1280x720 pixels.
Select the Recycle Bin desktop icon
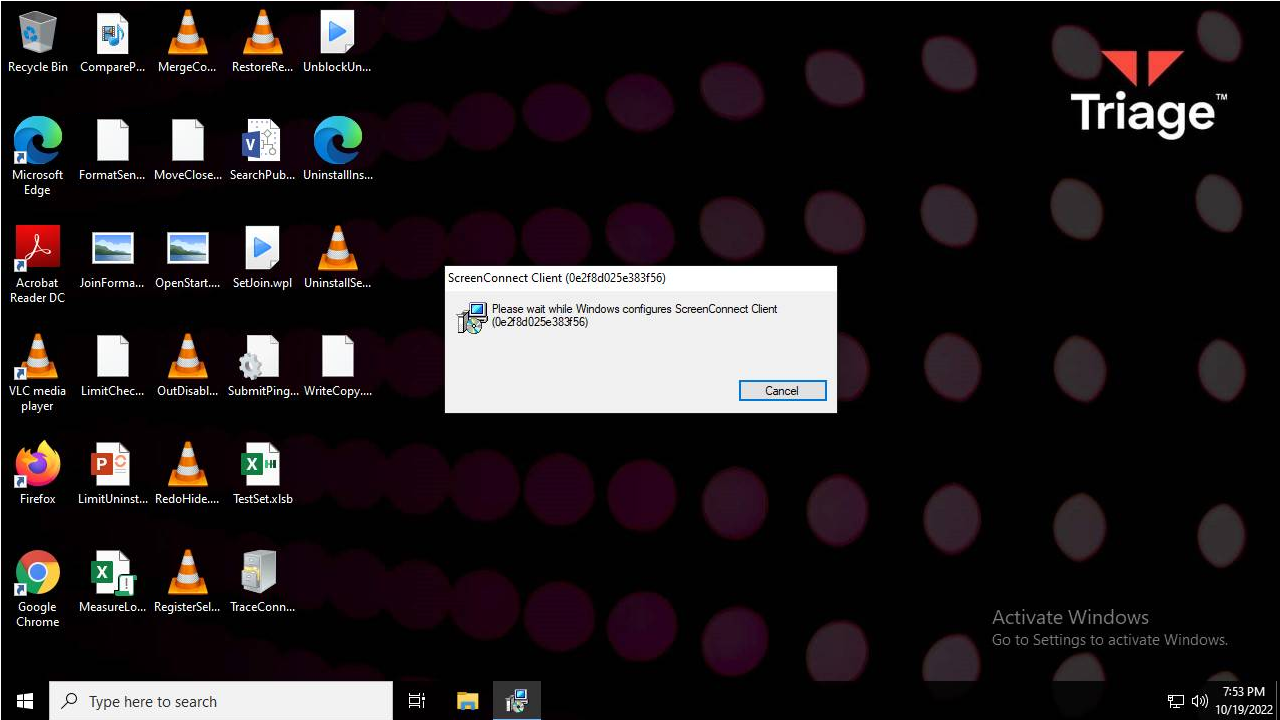tap(38, 42)
